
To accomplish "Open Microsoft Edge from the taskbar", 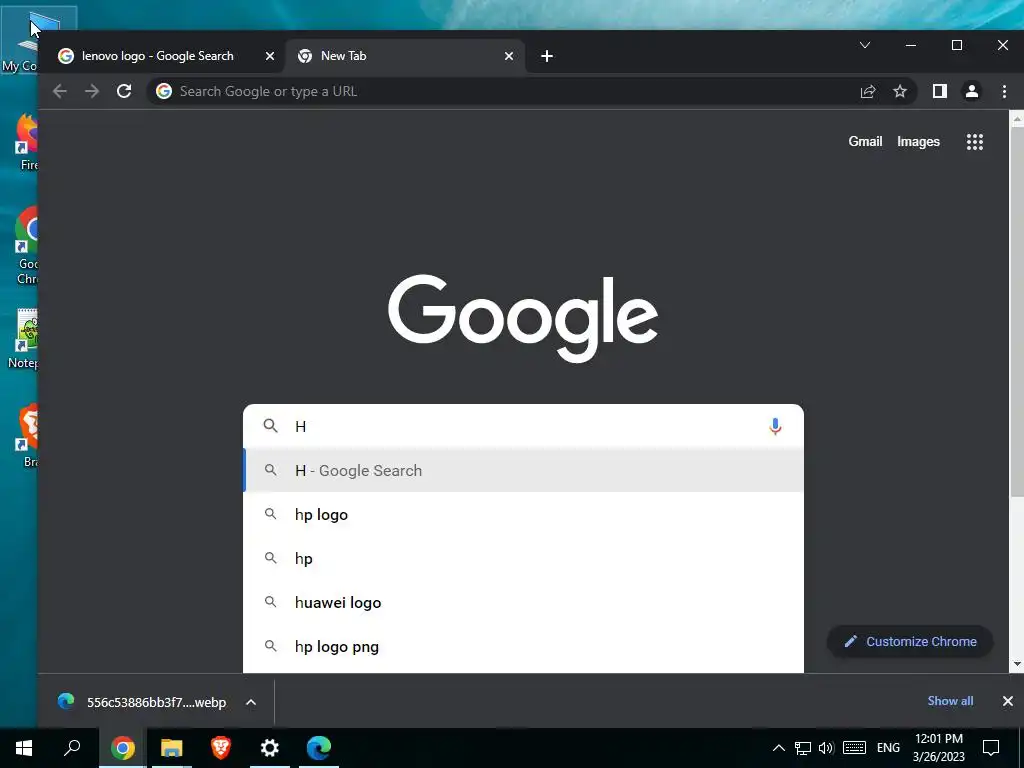I will click(319, 748).
